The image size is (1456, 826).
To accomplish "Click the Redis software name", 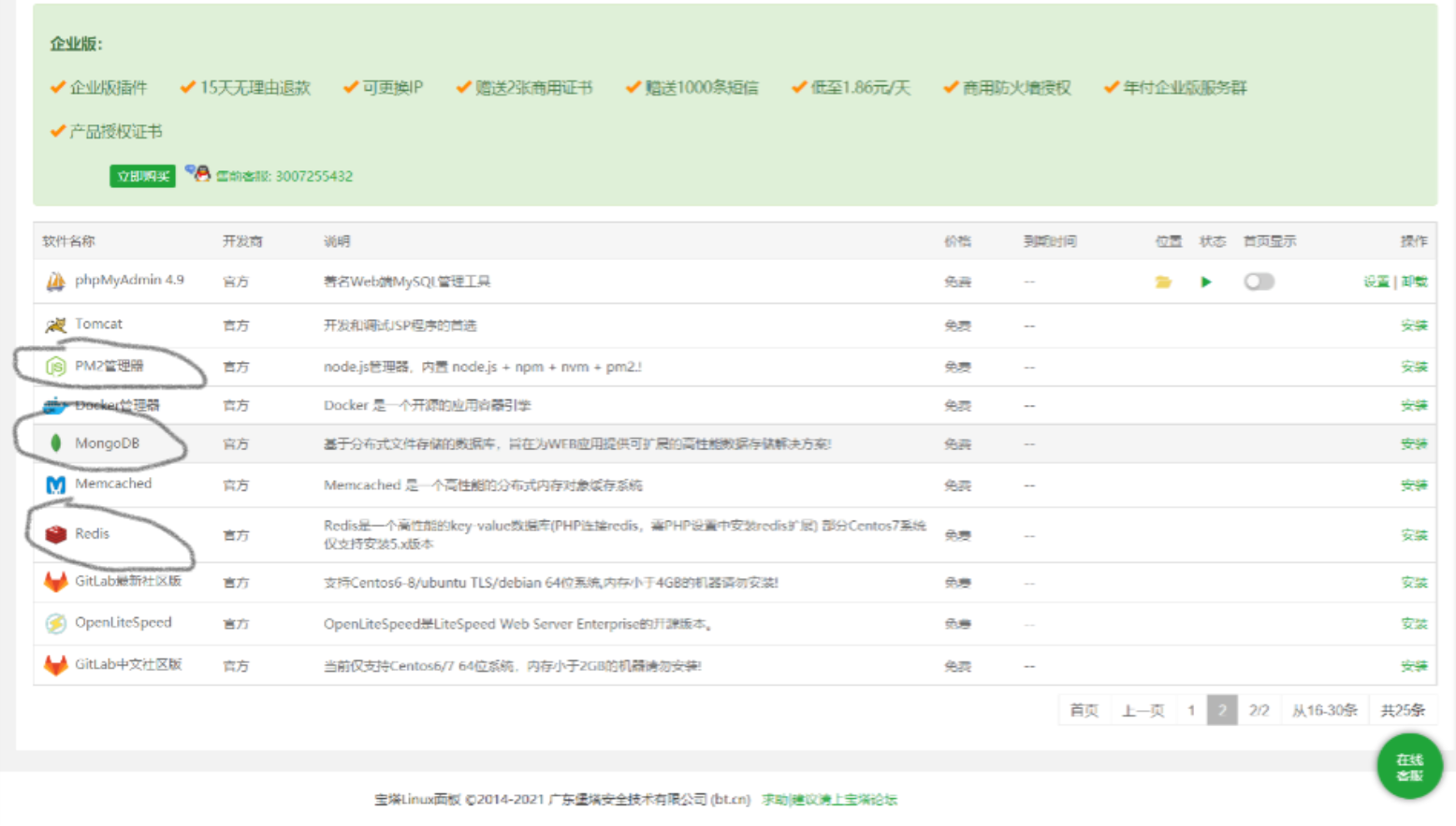I will coord(92,533).
